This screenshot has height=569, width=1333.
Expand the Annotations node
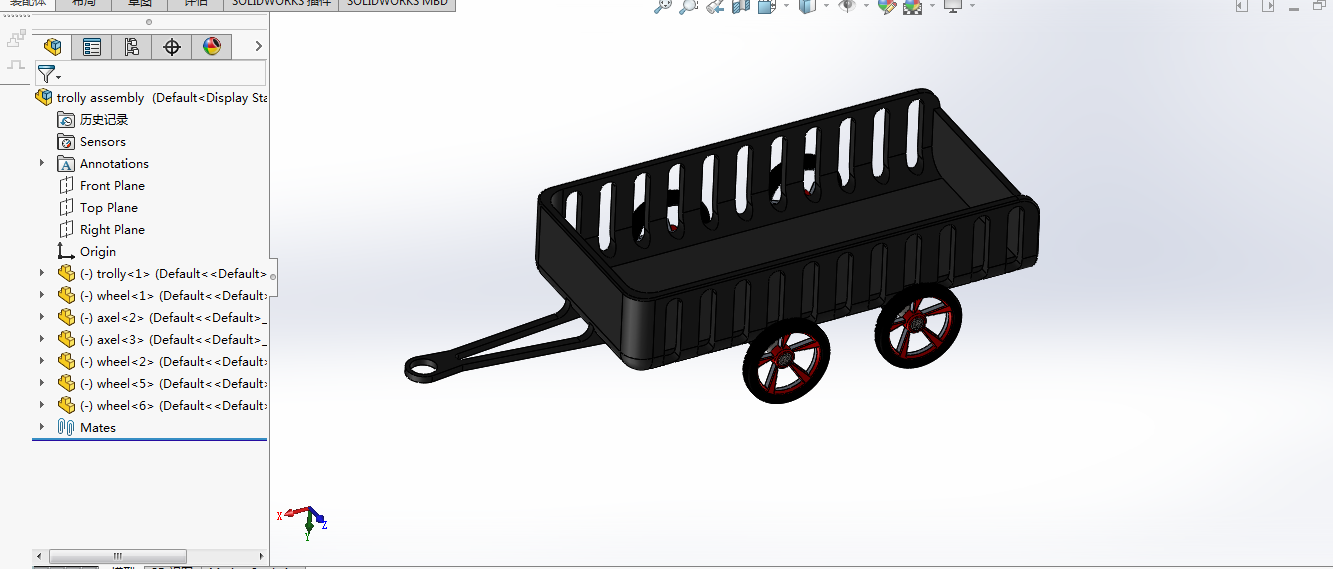[42, 163]
